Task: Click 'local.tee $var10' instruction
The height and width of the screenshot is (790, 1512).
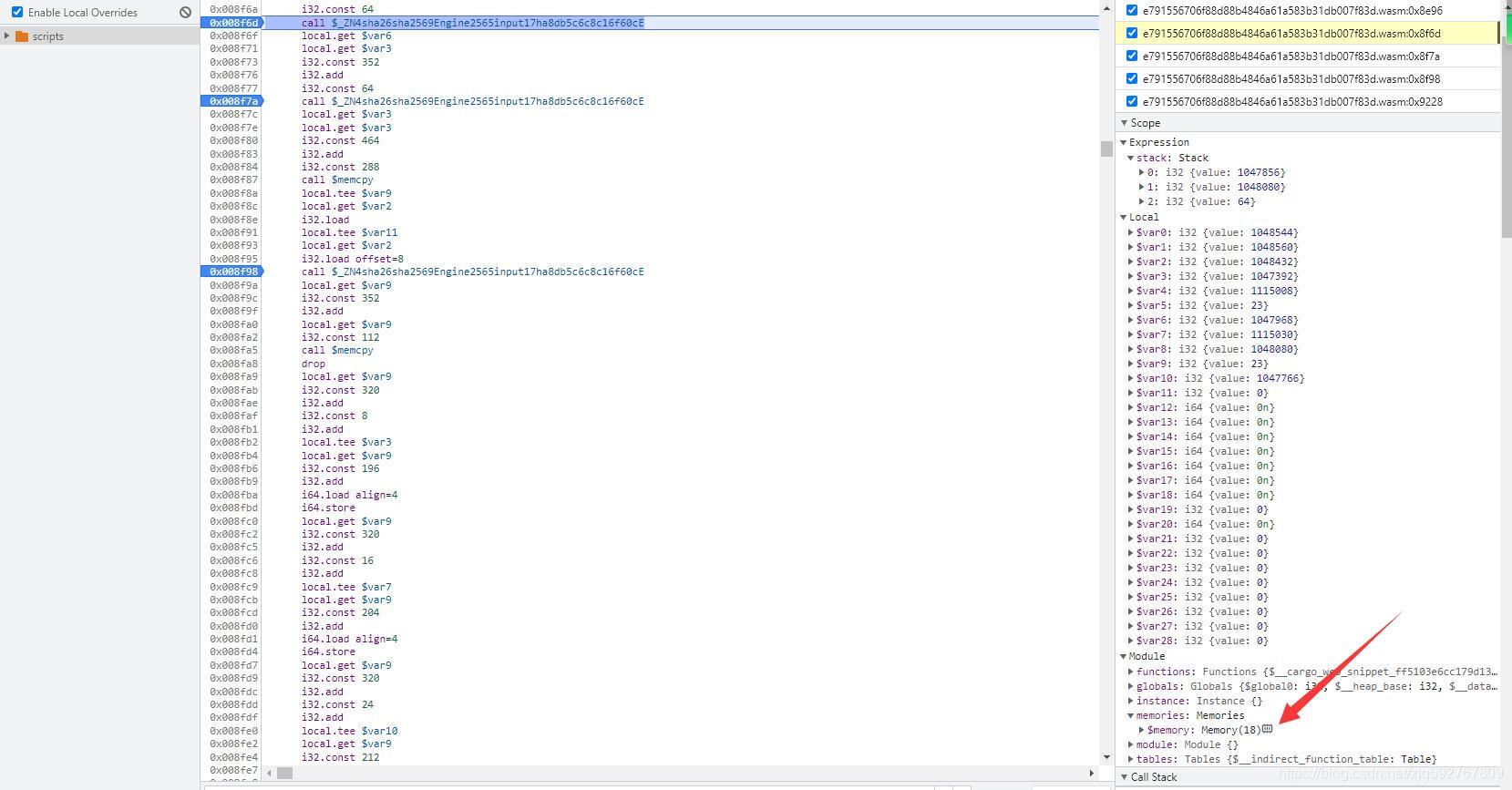Action: point(349,731)
